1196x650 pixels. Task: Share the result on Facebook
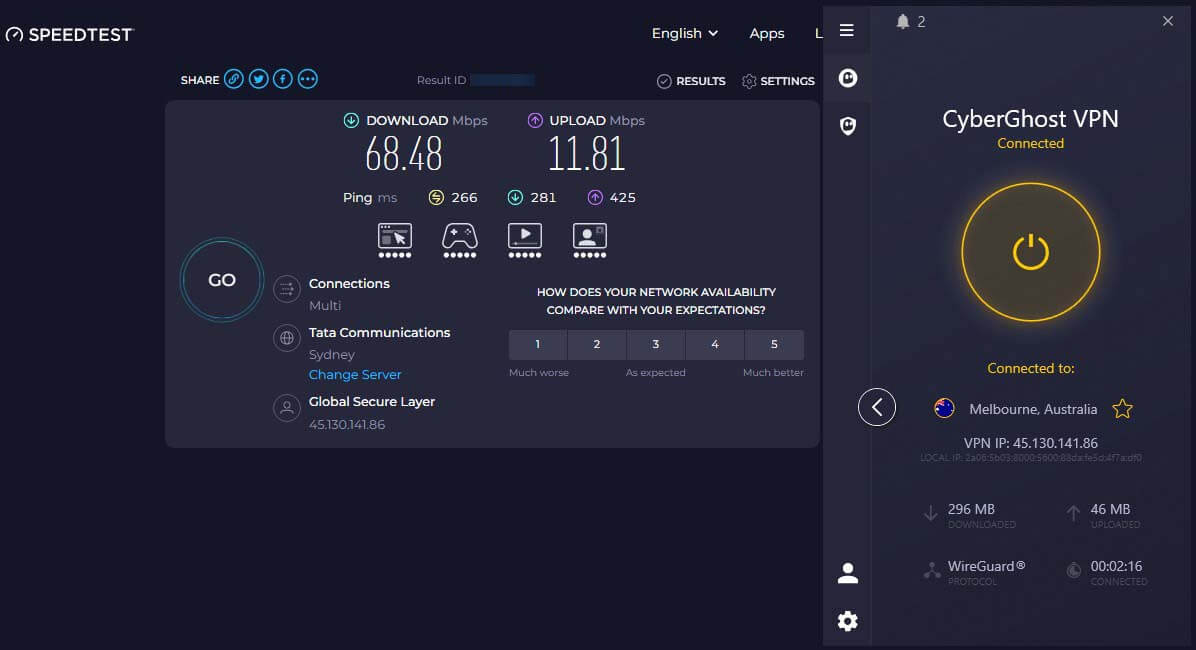[282, 79]
